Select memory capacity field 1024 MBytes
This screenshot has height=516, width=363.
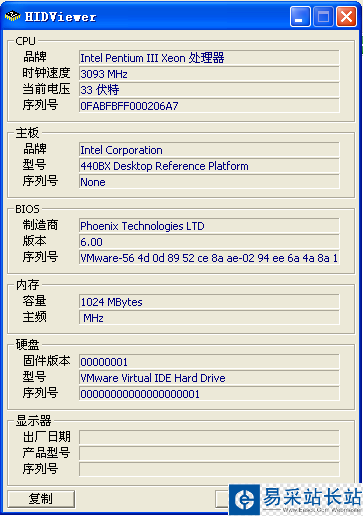[x=209, y=302]
